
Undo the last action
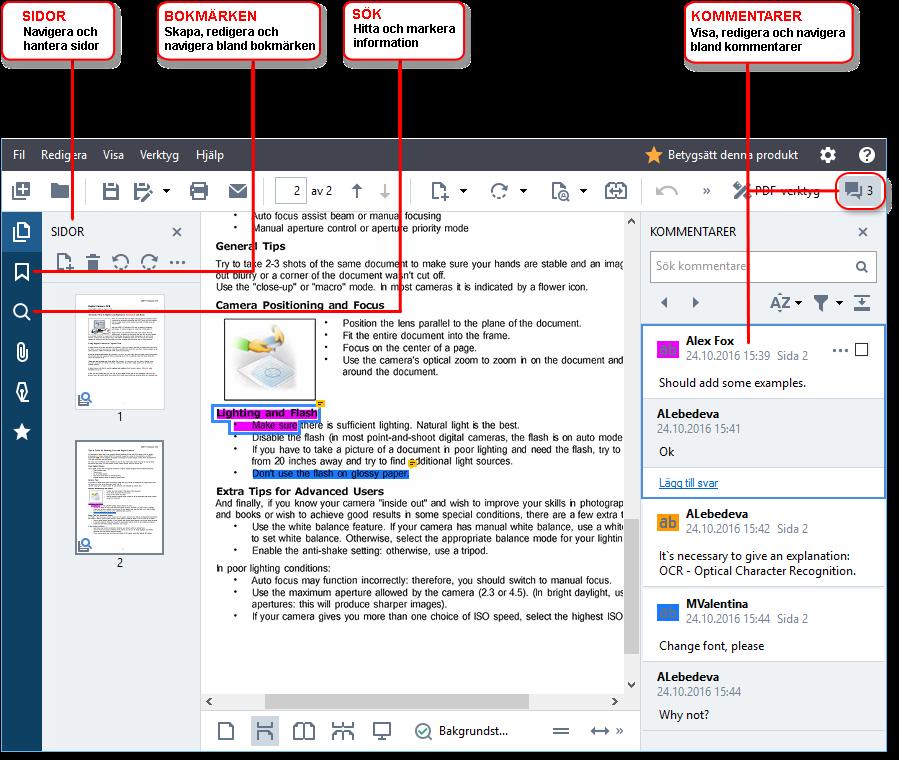pyautogui.click(x=666, y=191)
